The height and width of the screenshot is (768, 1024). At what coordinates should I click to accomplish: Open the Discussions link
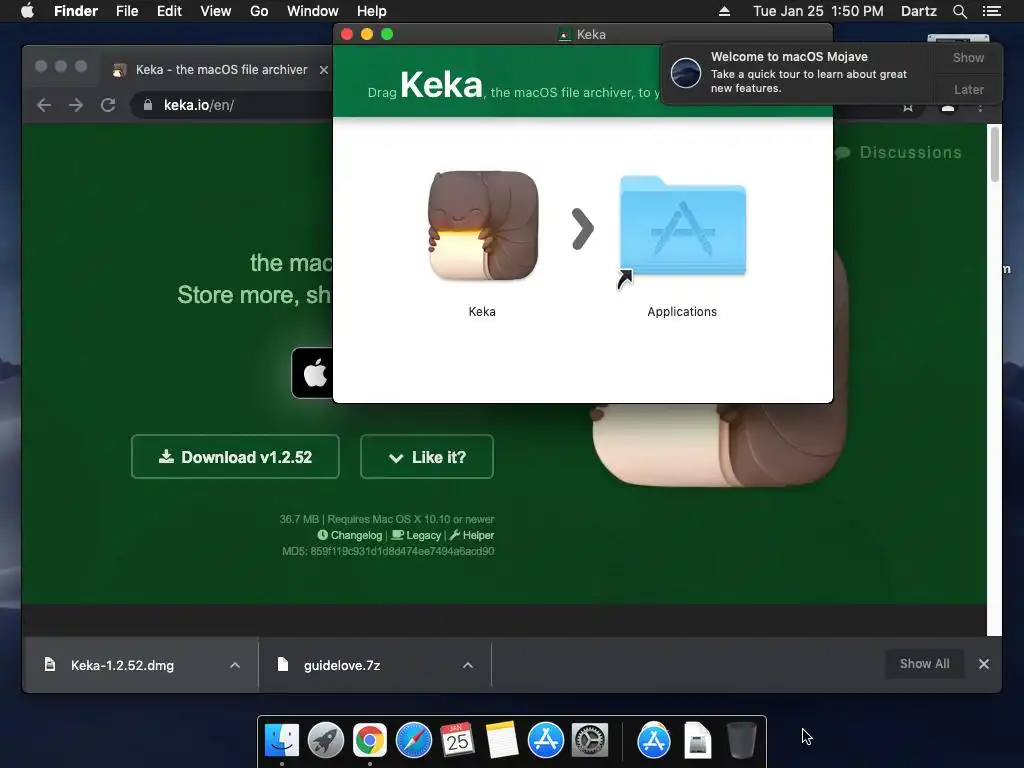pyautogui.click(x=899, y=152)
